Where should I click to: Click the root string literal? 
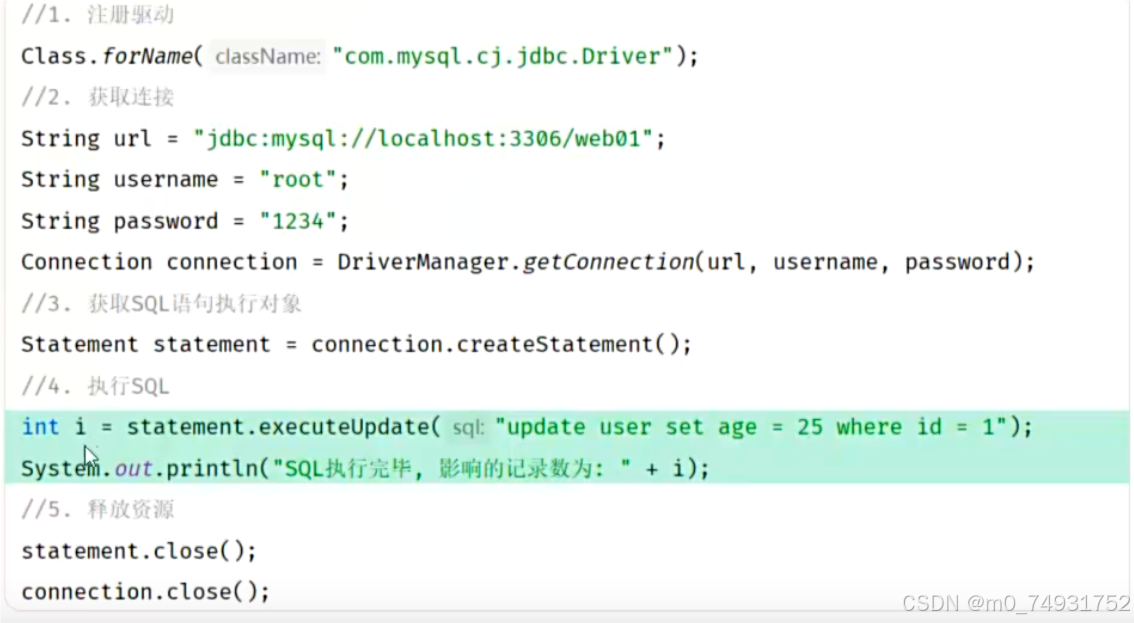pyautogui.click(x=295, y=179)
